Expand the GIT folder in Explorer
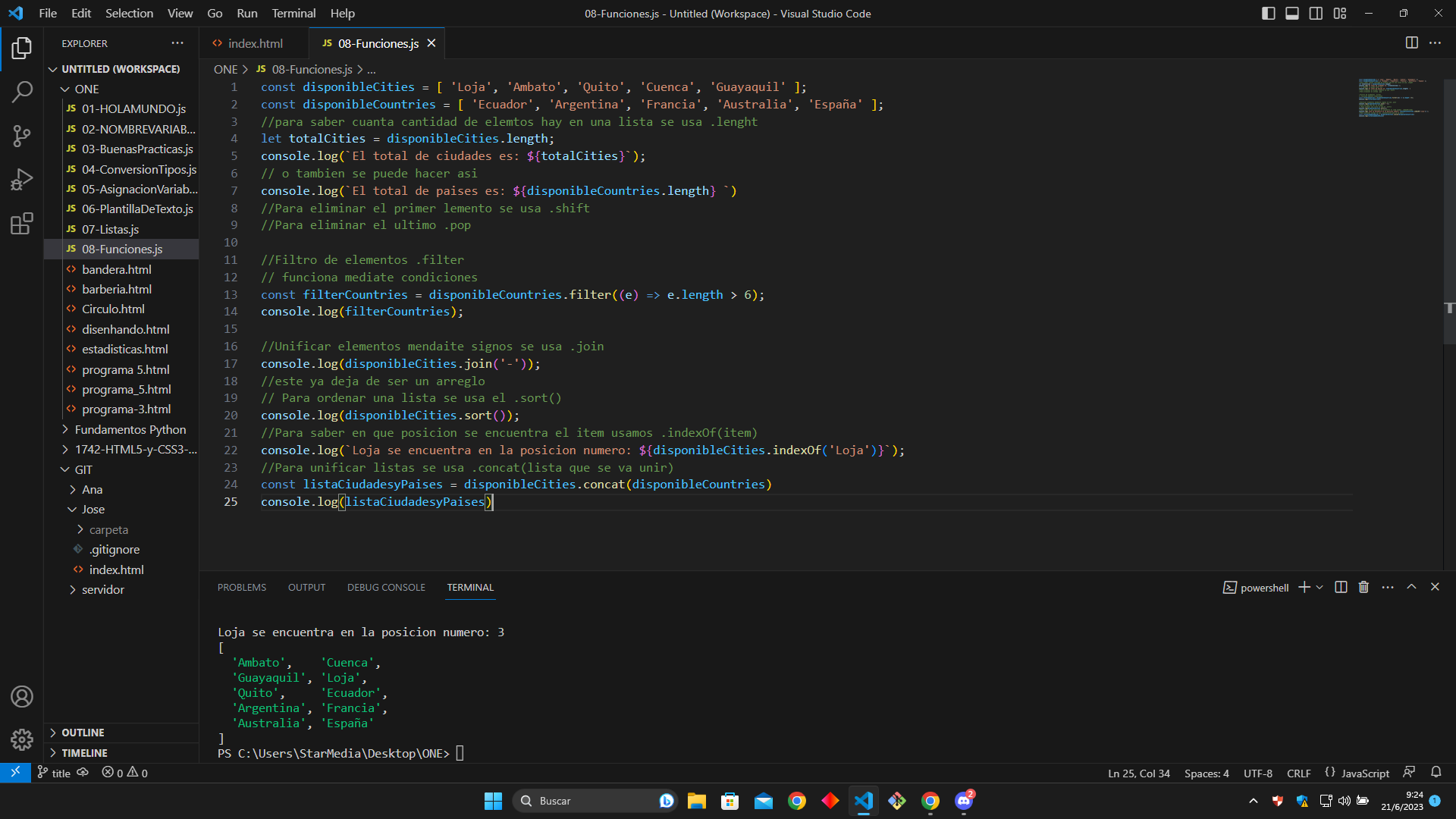The image size is (1456, 819). (x=63, y=469)
